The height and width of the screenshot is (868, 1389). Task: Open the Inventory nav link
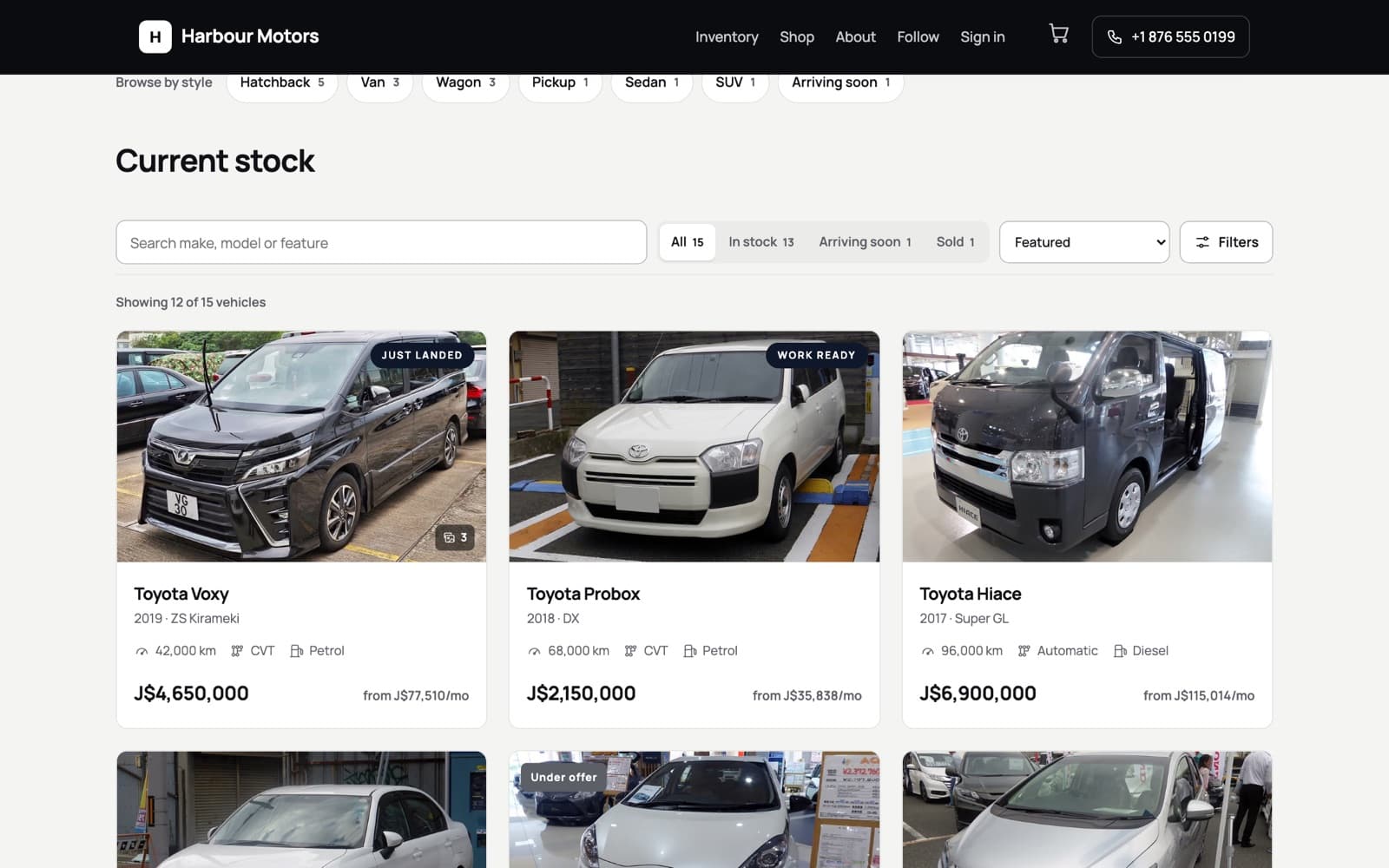point(727,37)
